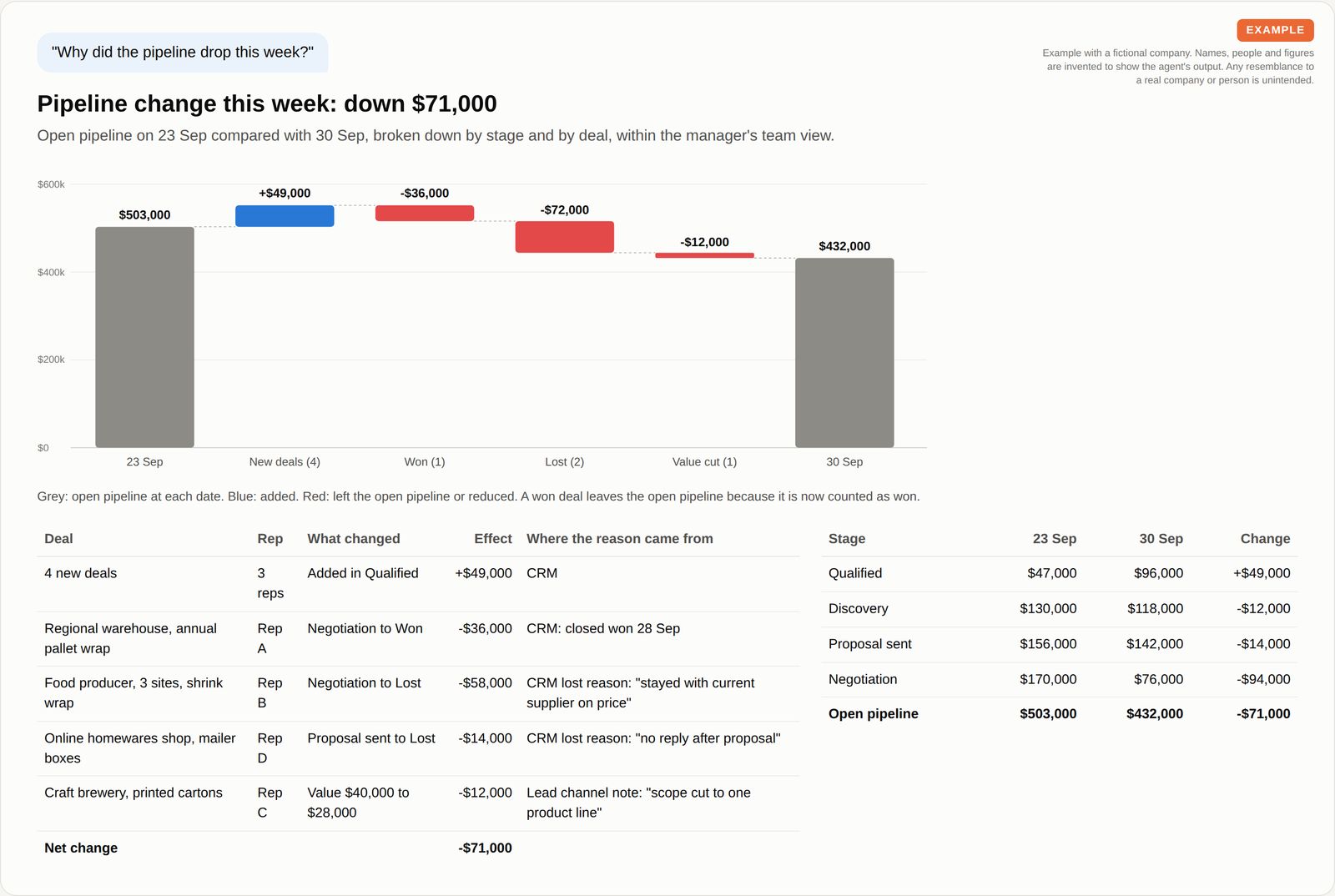
Task: Click the "no reply after proposal" lost reason
Action: tap(653, 738)
